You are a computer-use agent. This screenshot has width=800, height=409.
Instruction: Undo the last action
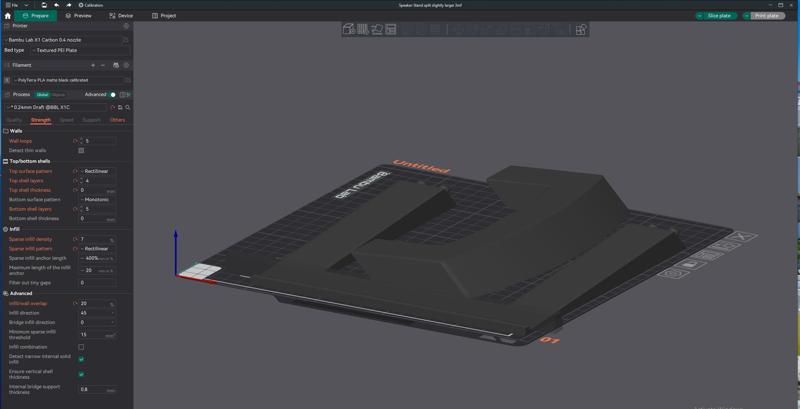coord(56,5)
